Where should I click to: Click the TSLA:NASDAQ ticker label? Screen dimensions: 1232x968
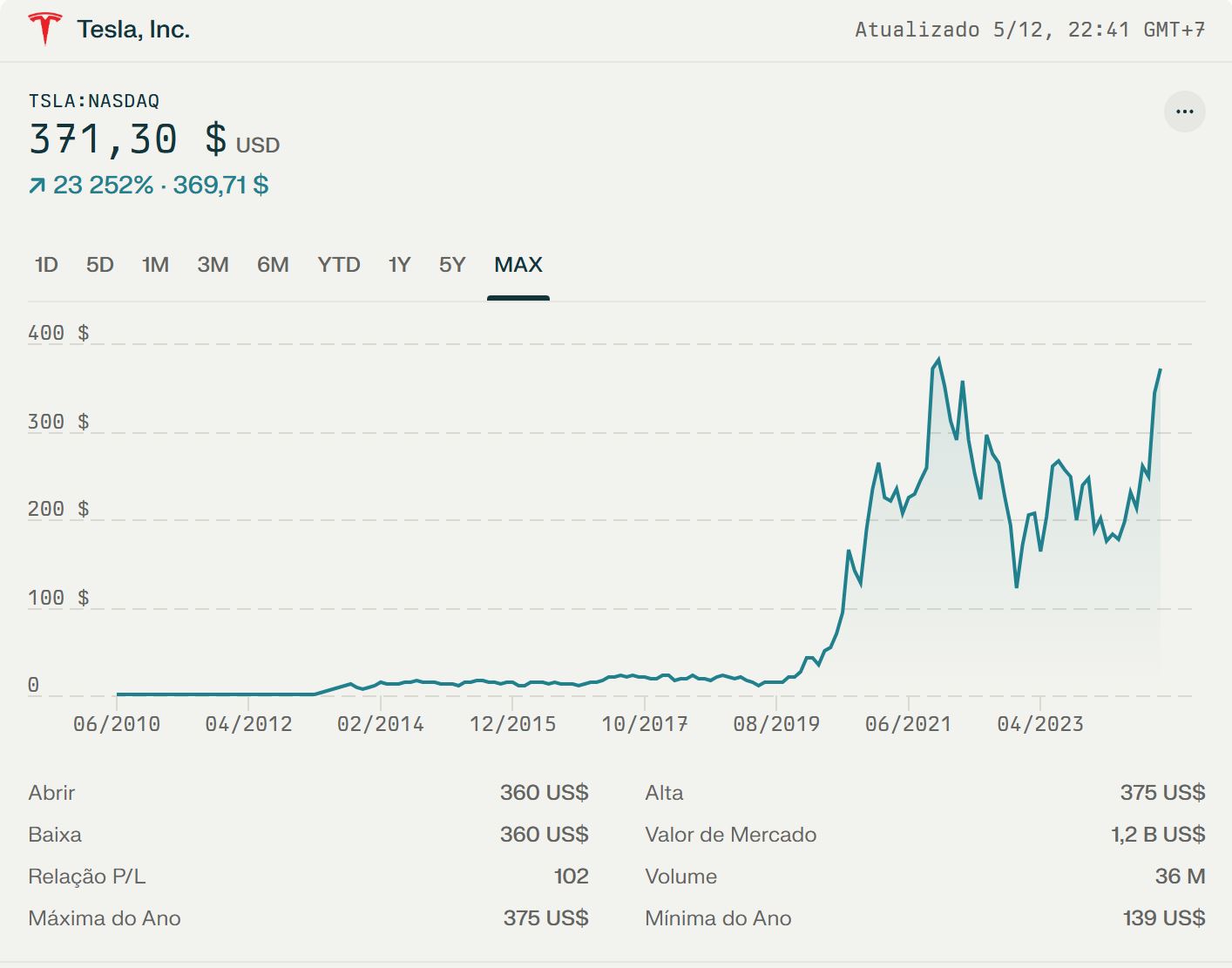click(94, 101)
